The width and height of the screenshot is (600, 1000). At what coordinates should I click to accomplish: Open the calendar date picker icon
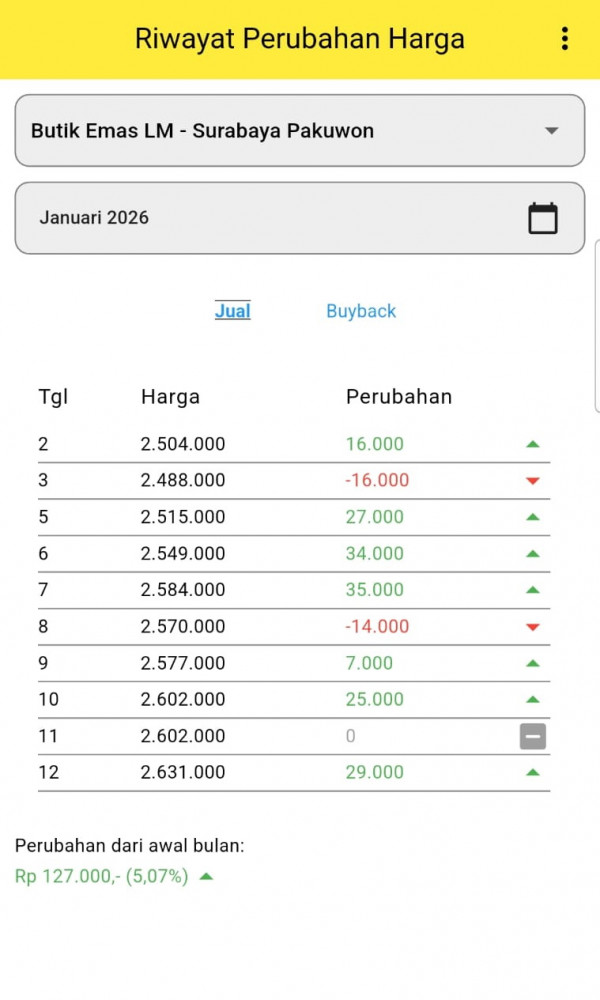coord(542,218)
